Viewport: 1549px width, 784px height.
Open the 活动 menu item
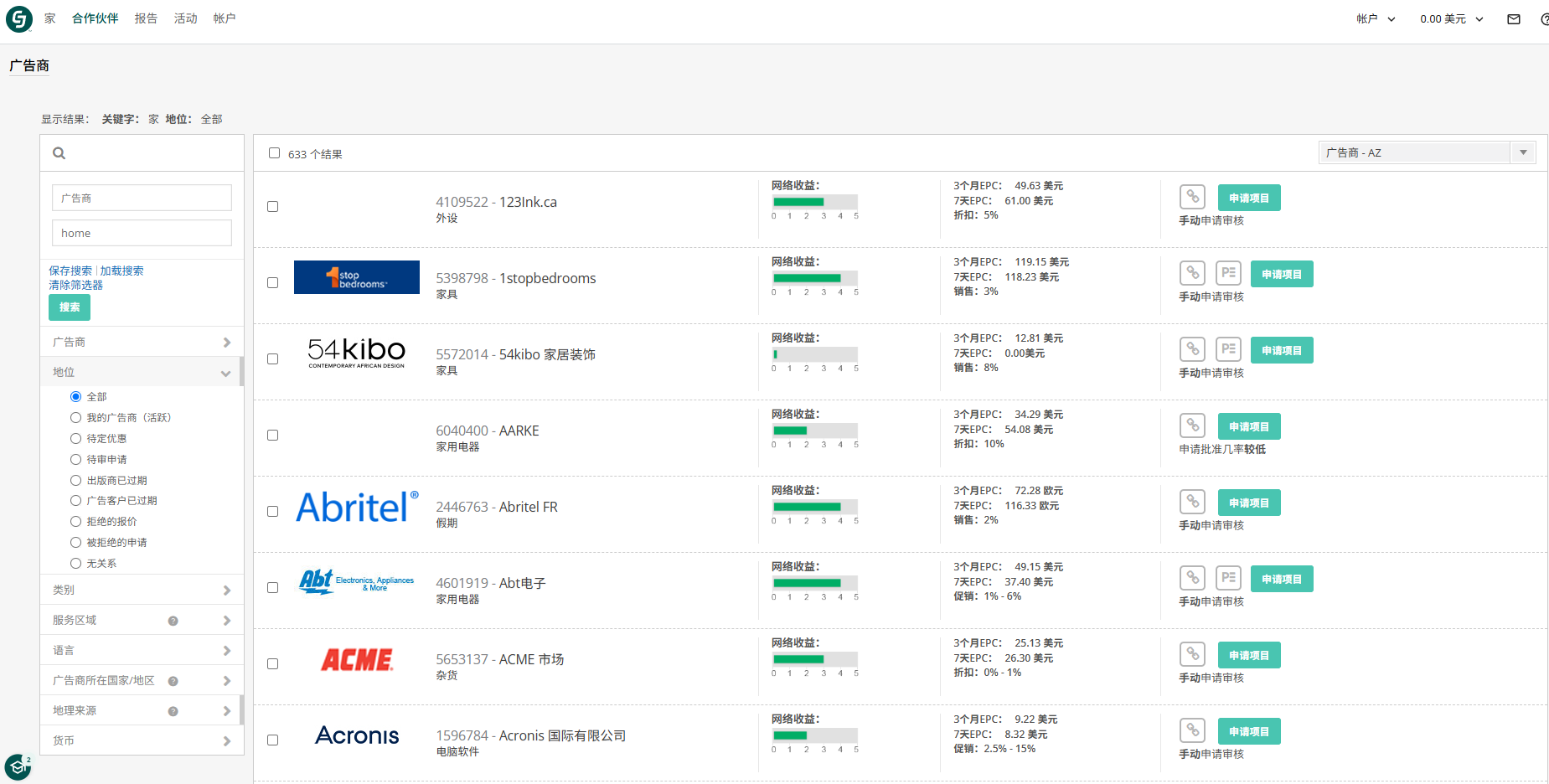click(x=185, y=18)
